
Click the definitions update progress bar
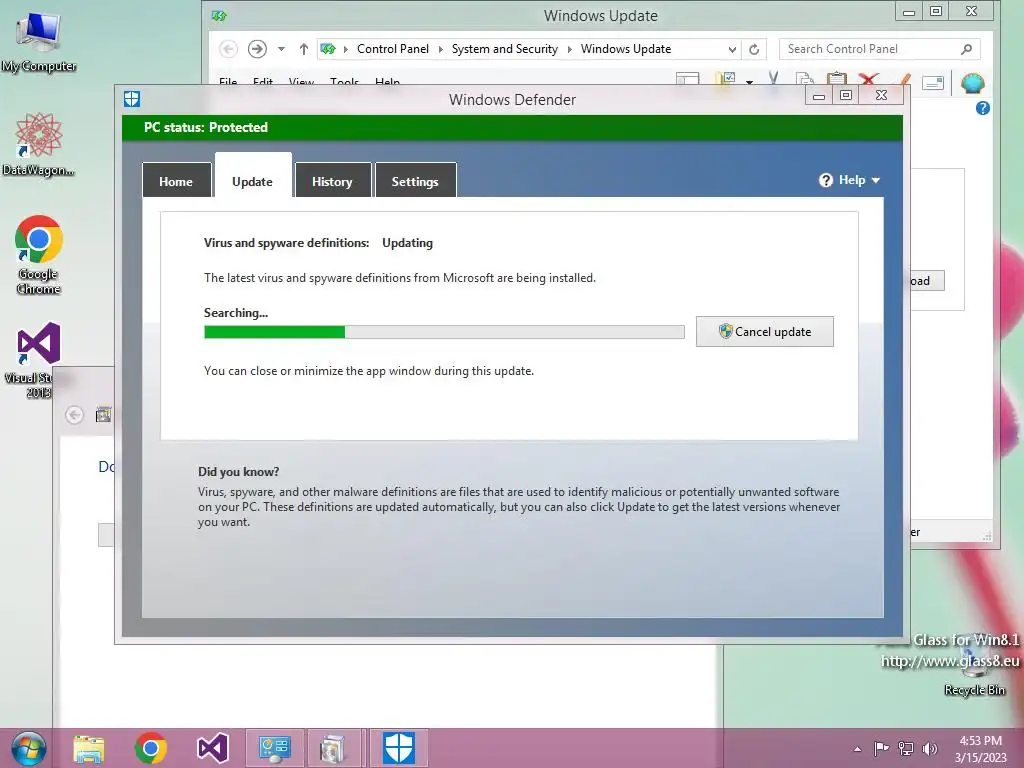tap(444, 332)
